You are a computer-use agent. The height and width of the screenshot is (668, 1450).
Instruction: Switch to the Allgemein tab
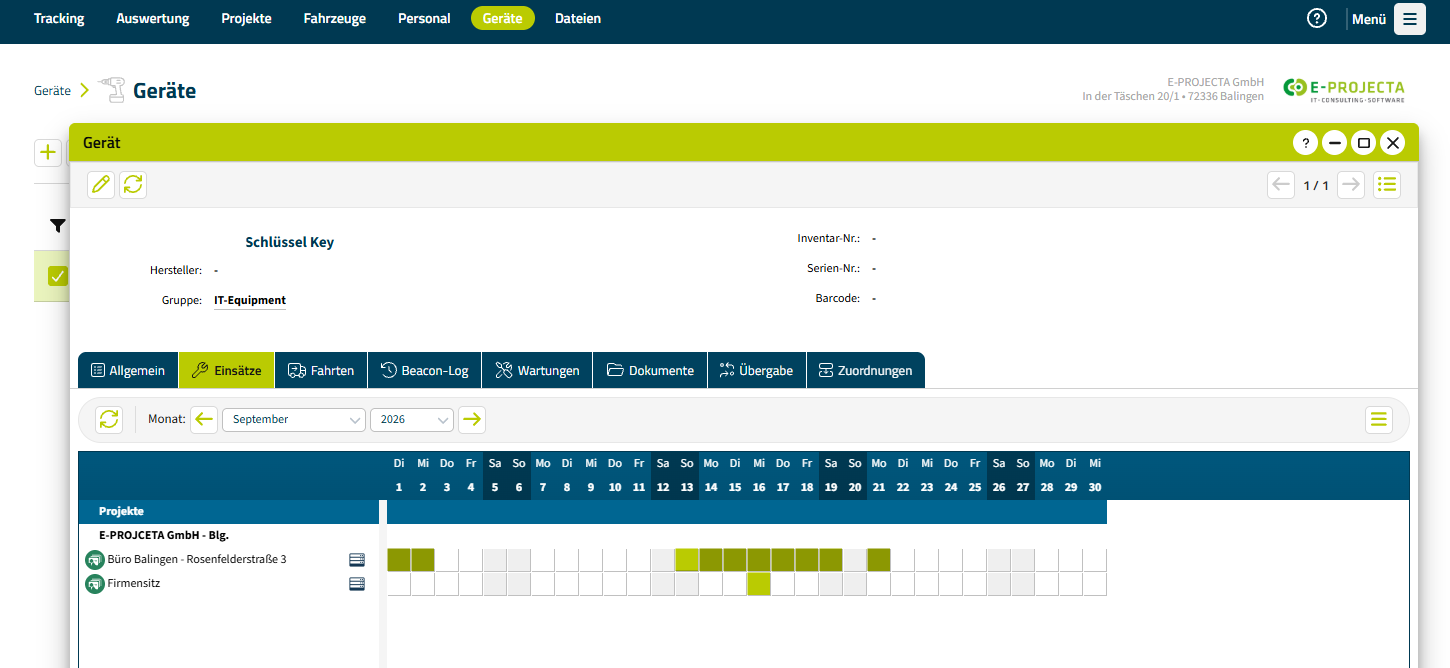point(128,370)
